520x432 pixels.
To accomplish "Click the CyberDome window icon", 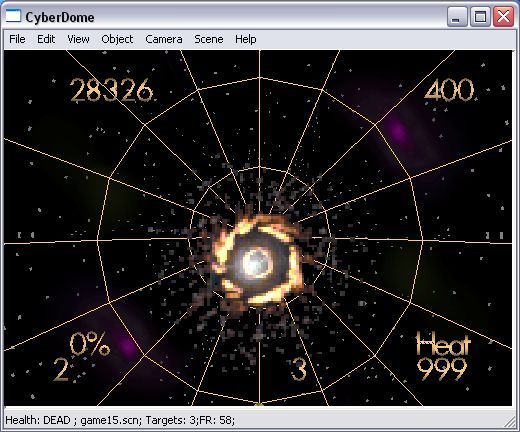I will tap(13, 16).
